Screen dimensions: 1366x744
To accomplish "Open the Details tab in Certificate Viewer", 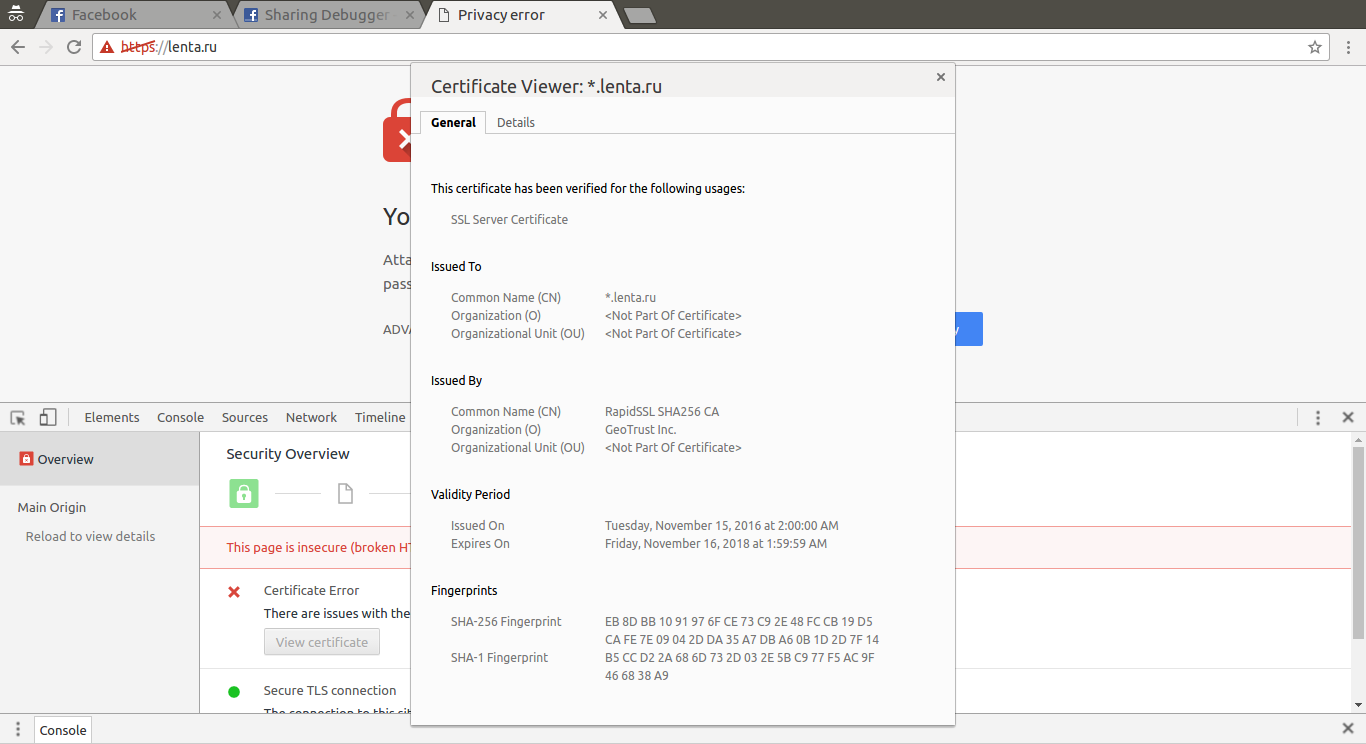I will pos(516,122).
